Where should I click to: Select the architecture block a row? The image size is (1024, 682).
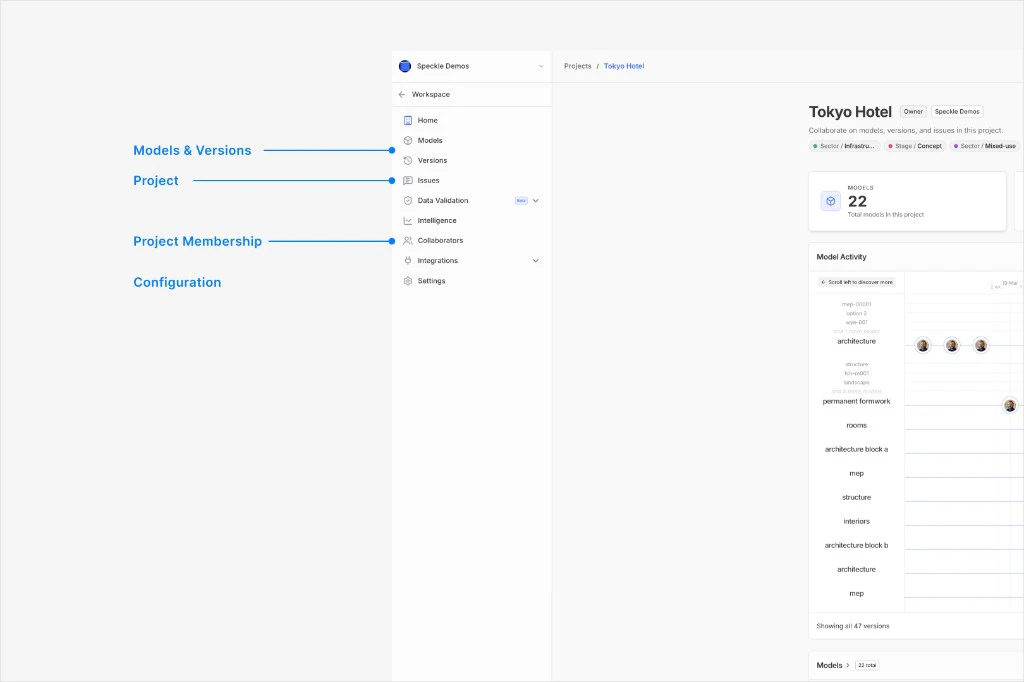coord(856,449)
